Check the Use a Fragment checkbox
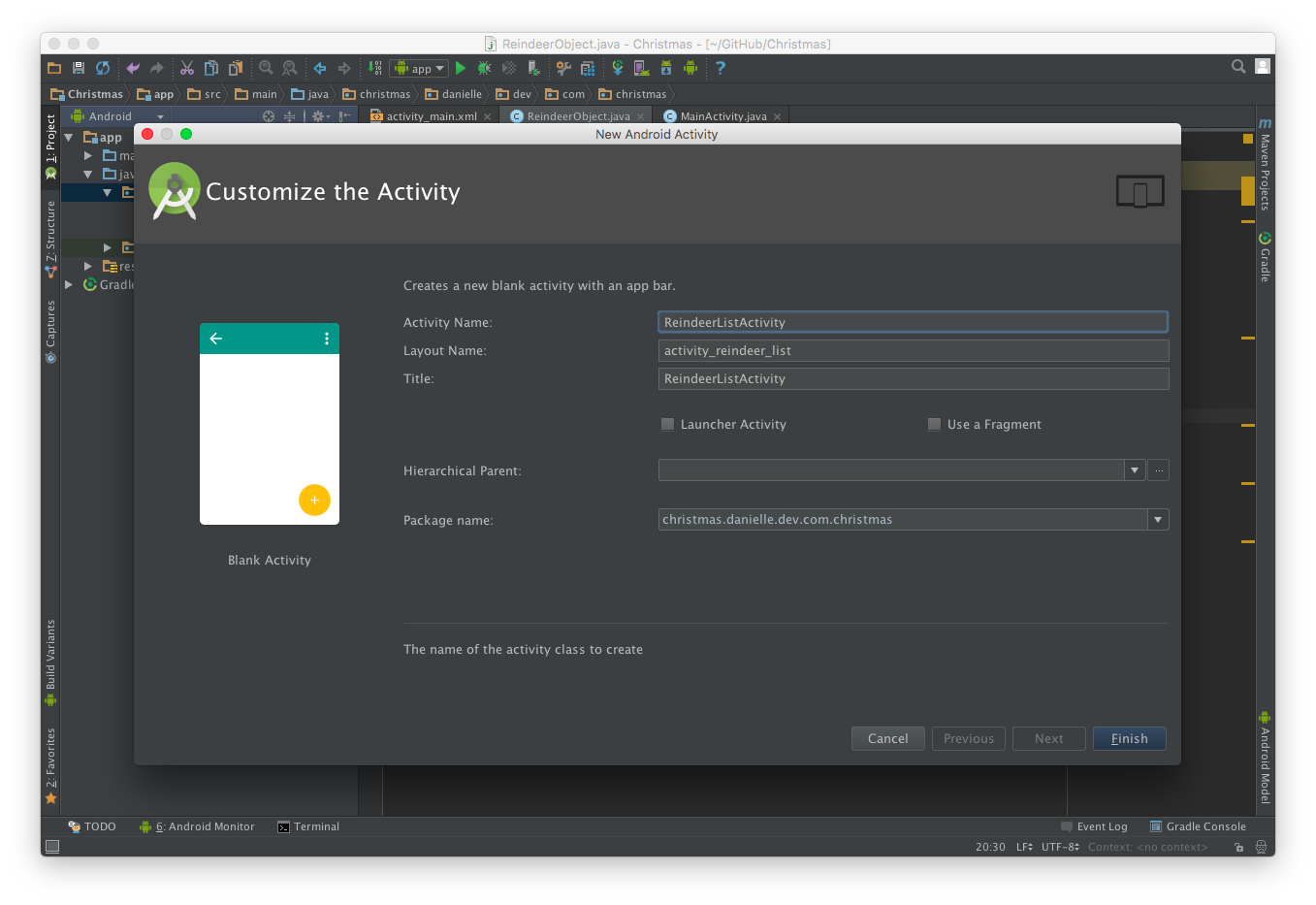 (x=934, y=424)
